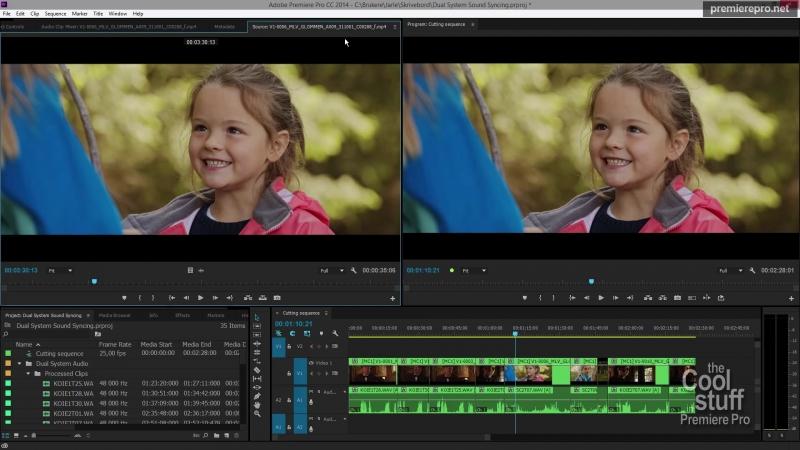Choose the Zoom tool magnifier

pos(257,413)
